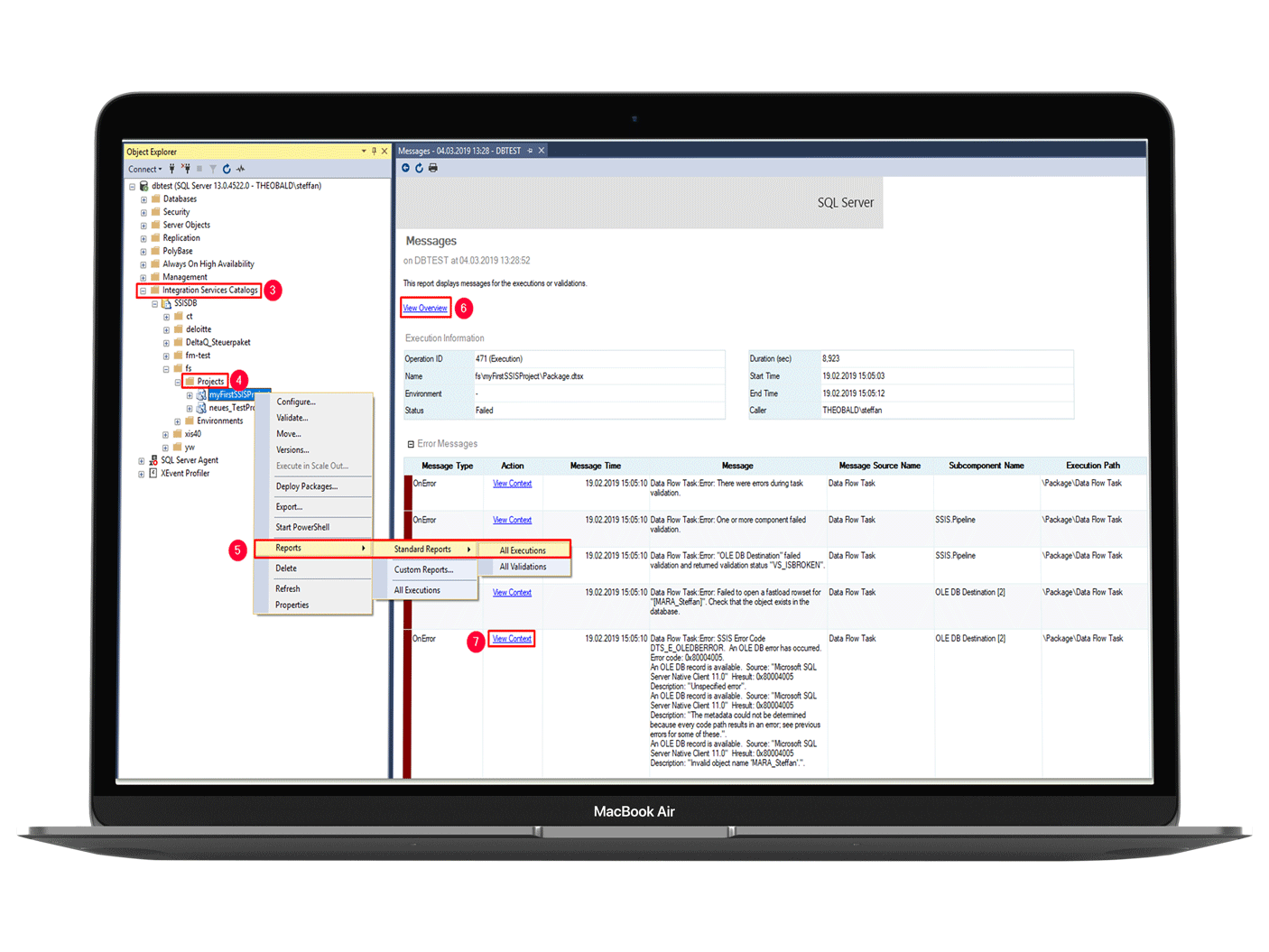Click the Disconnect plug icon with red X
Screen dimensions: 1269x952
click(185, 169)
